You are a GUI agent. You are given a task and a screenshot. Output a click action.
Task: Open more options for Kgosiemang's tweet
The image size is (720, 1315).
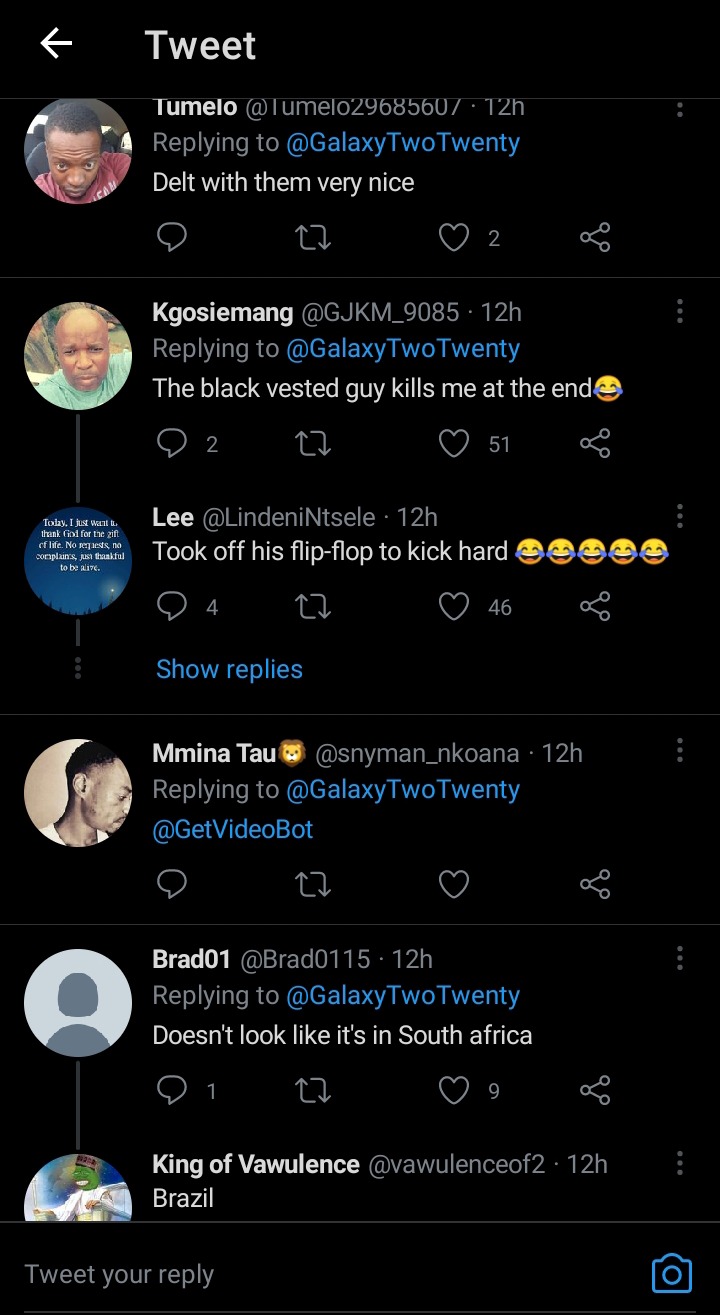coord(680,311)
